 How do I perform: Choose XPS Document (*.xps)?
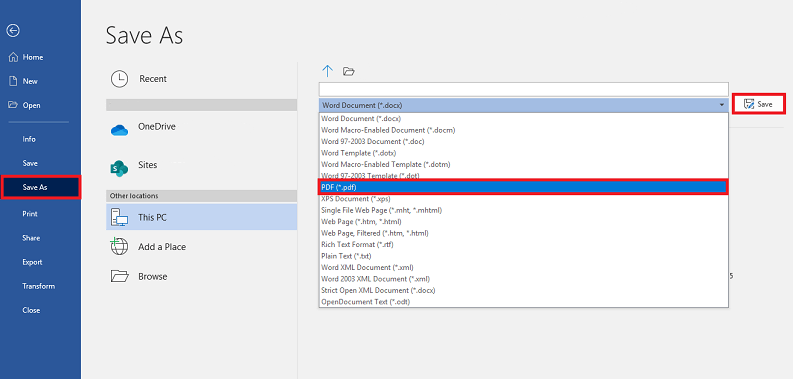point(523,199)
